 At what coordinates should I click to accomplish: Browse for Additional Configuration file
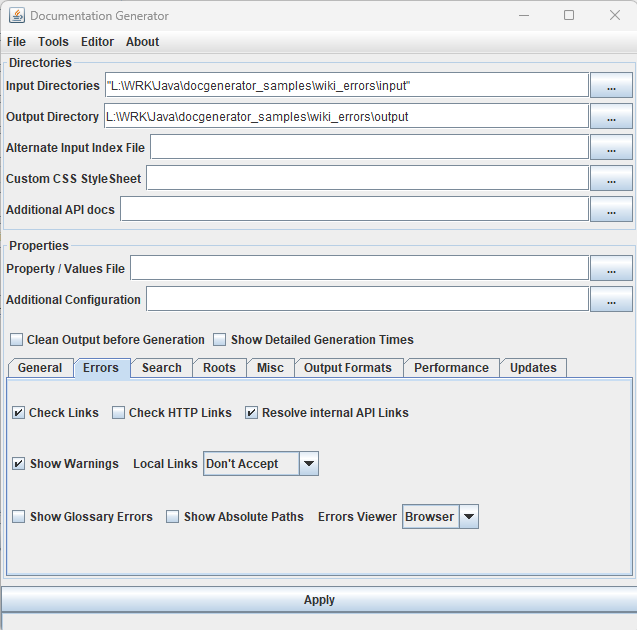click(x=611, y=299)
